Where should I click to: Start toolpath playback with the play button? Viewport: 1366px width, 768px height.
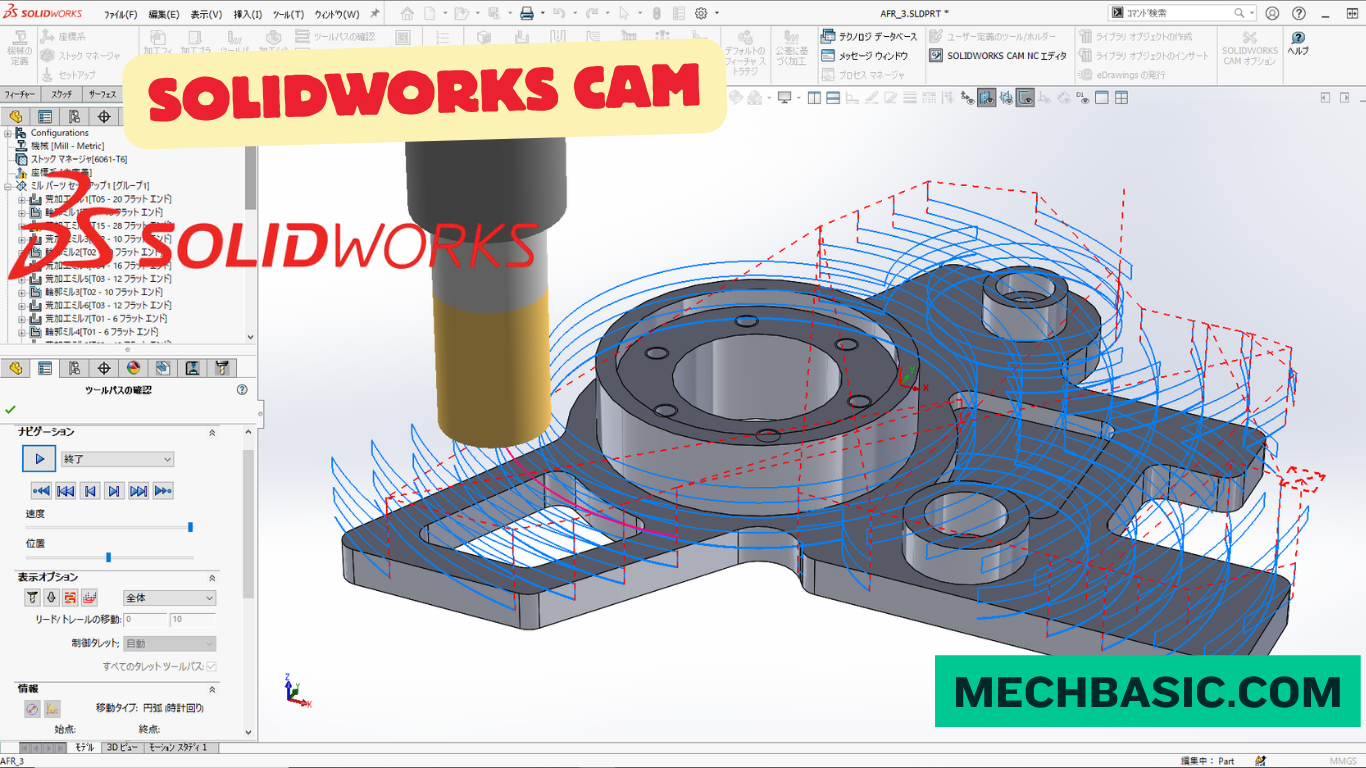coord(39,459)
